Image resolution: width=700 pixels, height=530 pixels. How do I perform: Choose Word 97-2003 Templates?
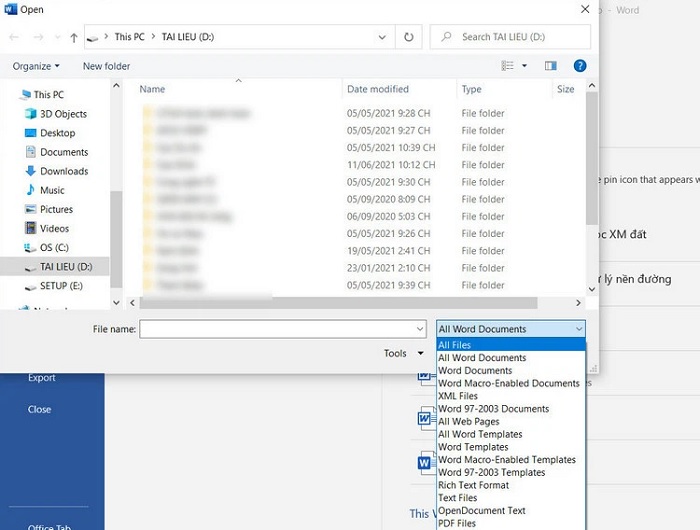tap(511, 472)
